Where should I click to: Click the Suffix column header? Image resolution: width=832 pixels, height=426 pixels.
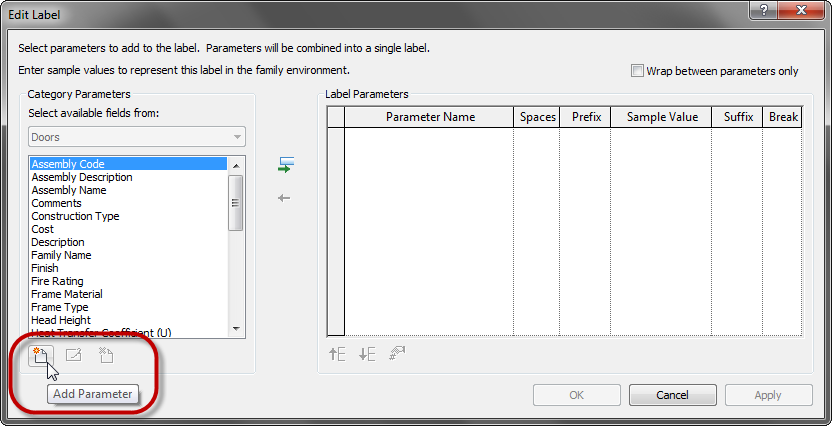[738, 117]
